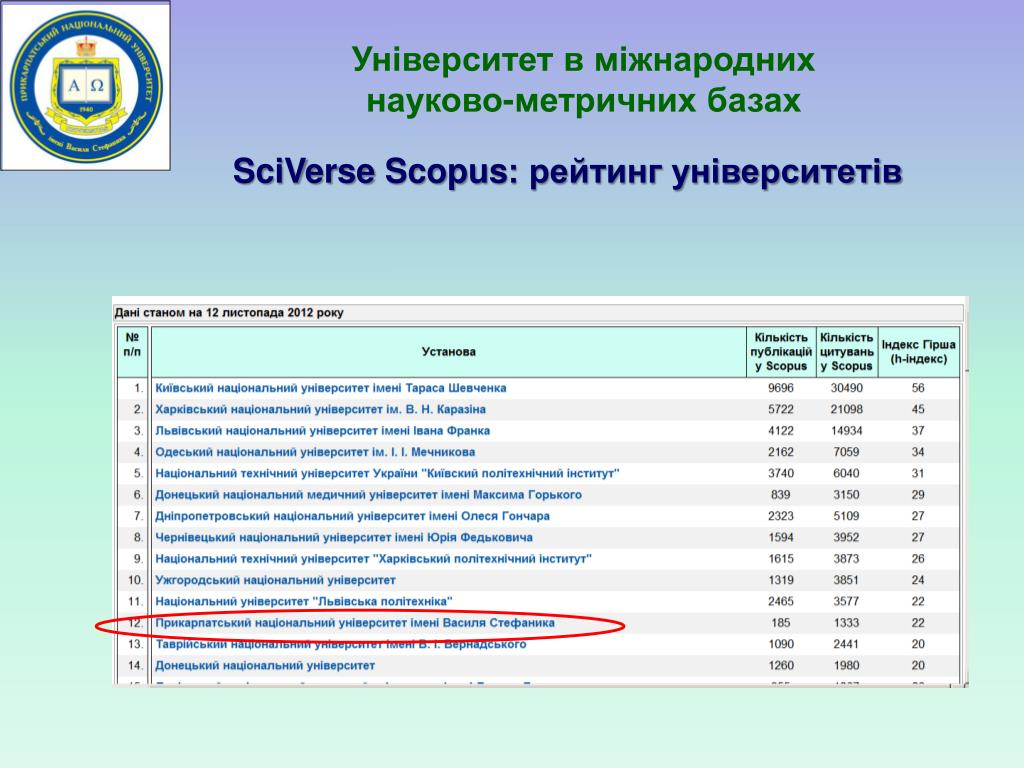
Task: Select the citations value 5109
Action: coord(846,516)
